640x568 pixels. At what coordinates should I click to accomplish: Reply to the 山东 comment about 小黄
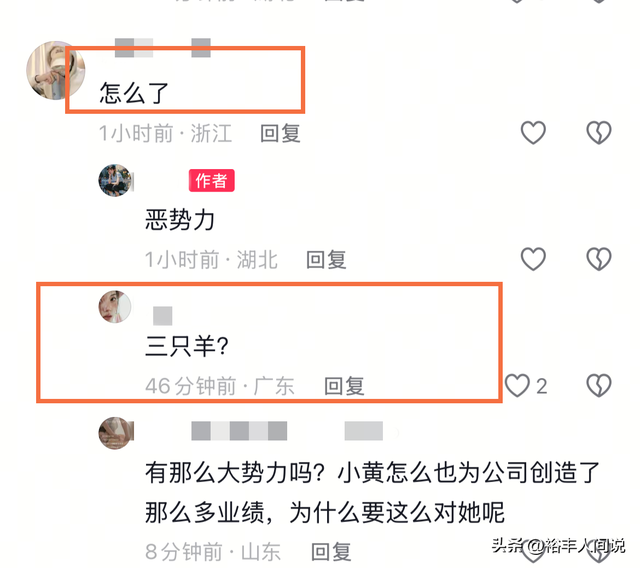tap(331, 552)
